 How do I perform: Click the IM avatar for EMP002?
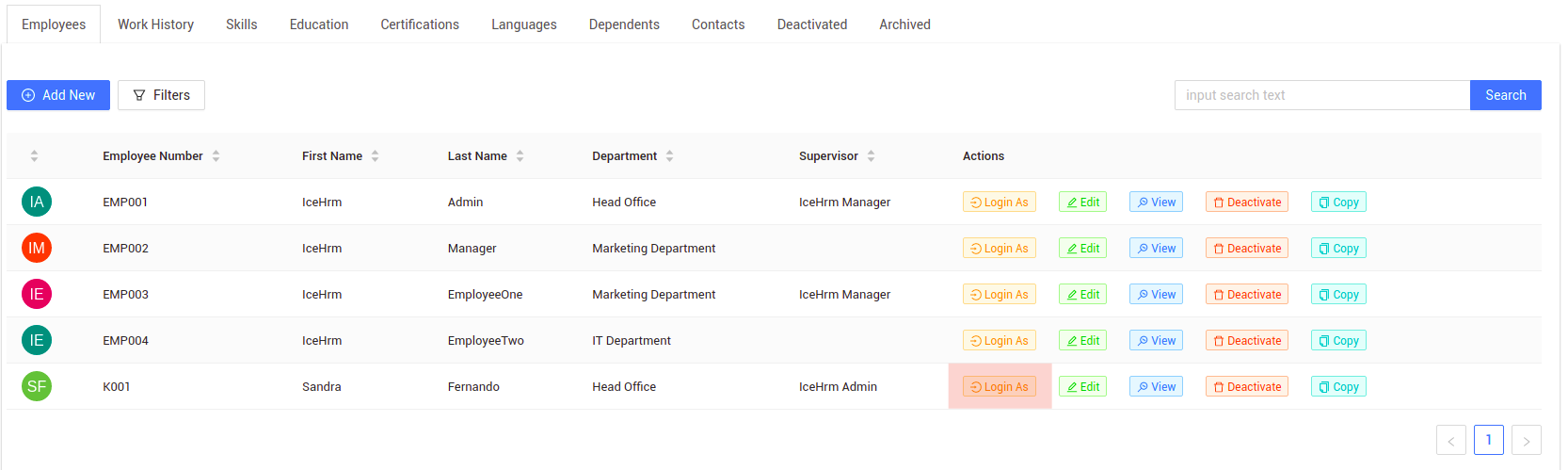coord(37,248)
